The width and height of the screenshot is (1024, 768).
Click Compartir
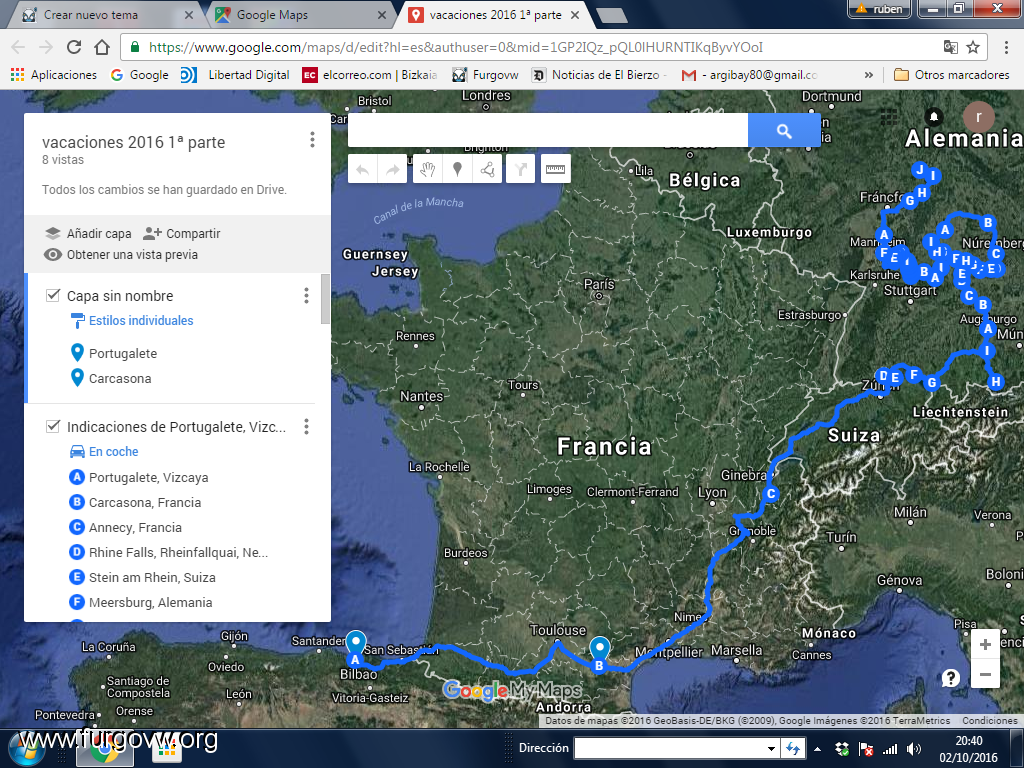tap(193, 233)
